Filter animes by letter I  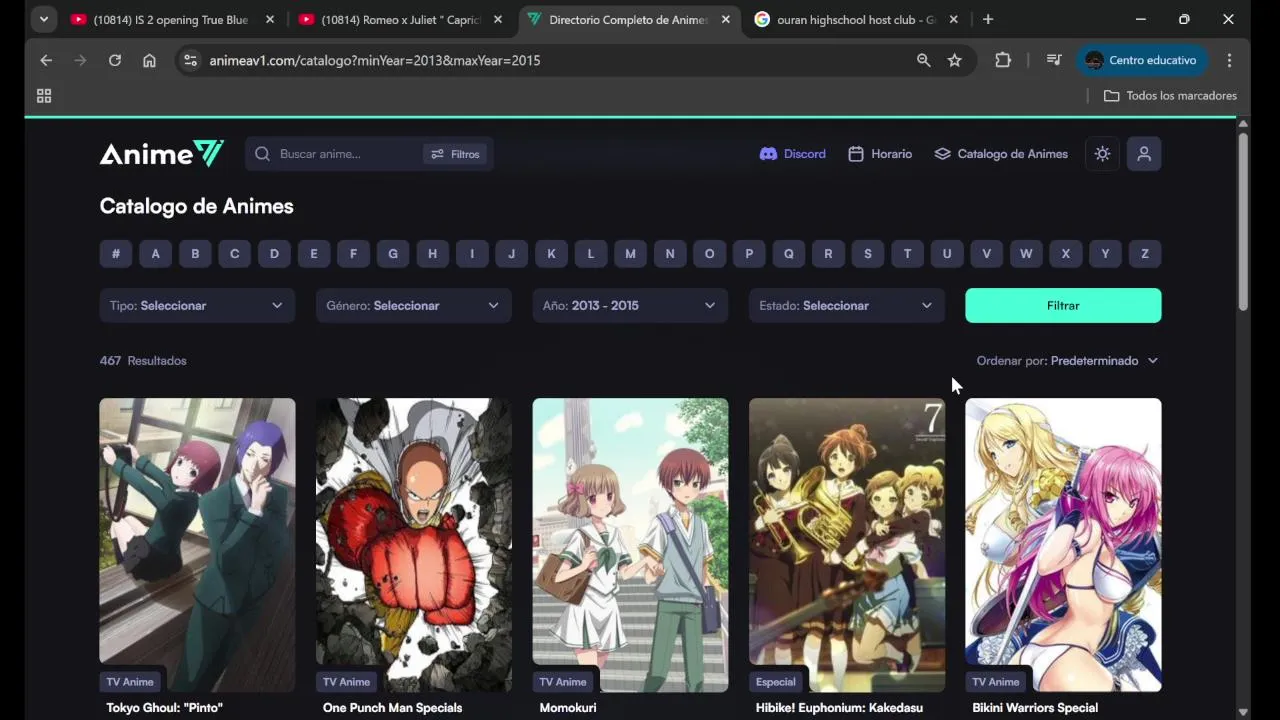(472, 254)
